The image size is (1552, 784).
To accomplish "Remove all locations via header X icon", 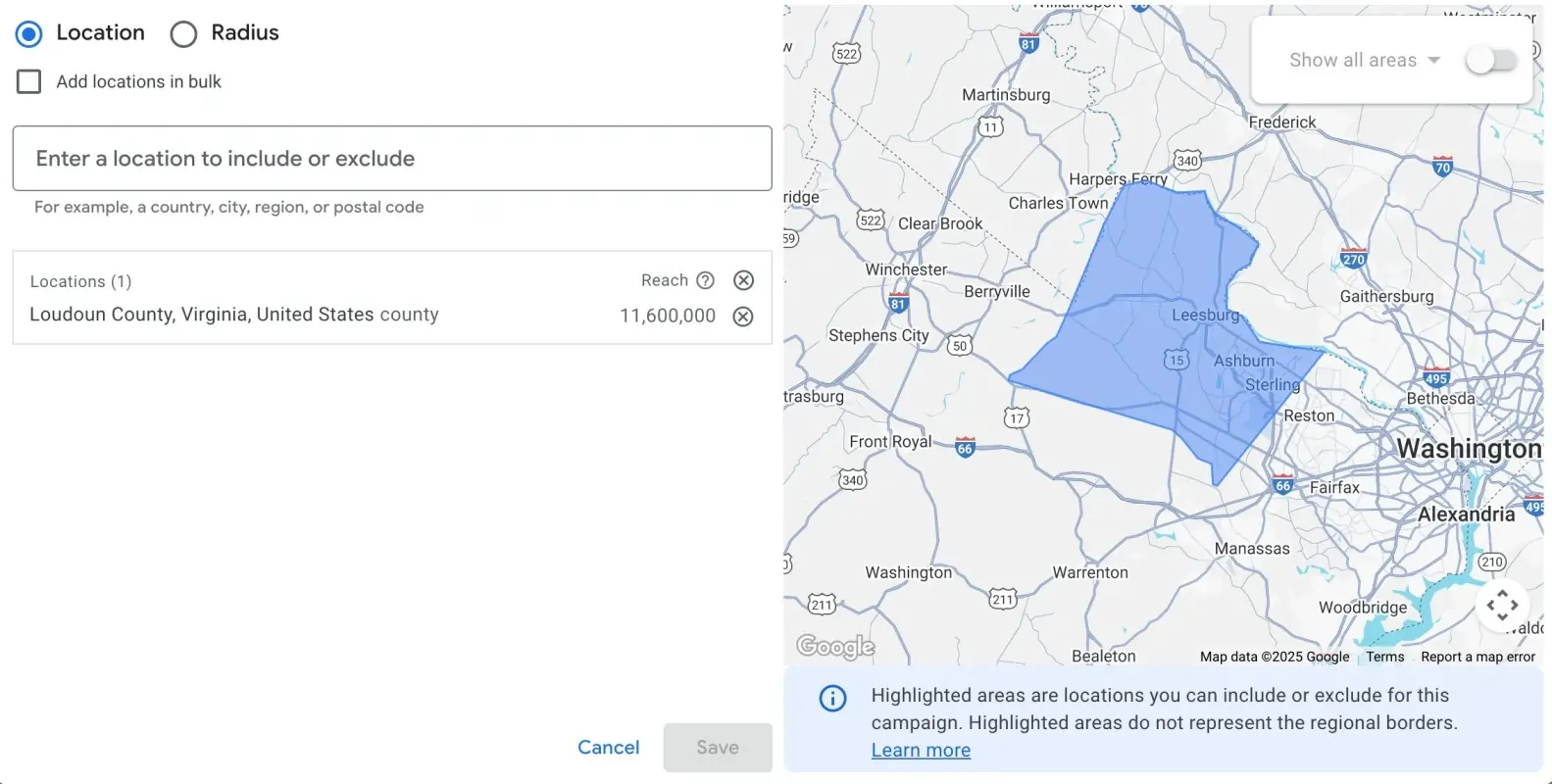I will [x=744, y=280].
